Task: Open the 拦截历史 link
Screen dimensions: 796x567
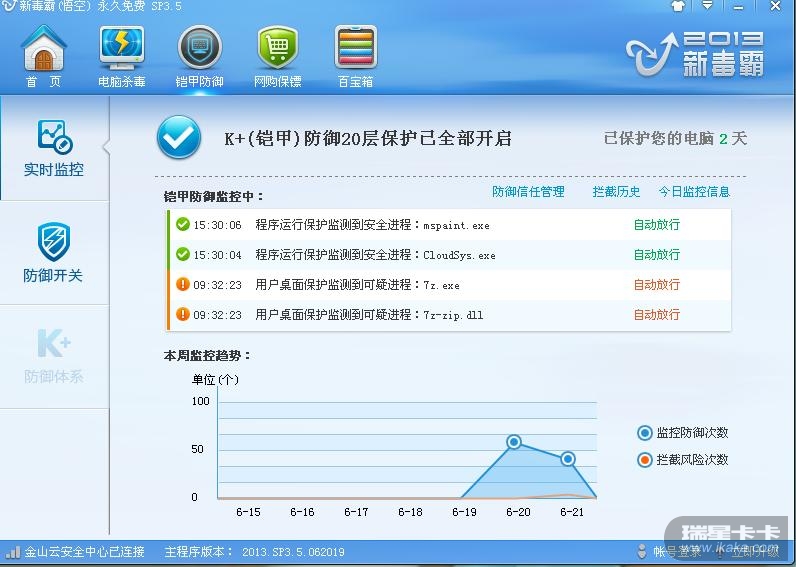Action: 616,191
